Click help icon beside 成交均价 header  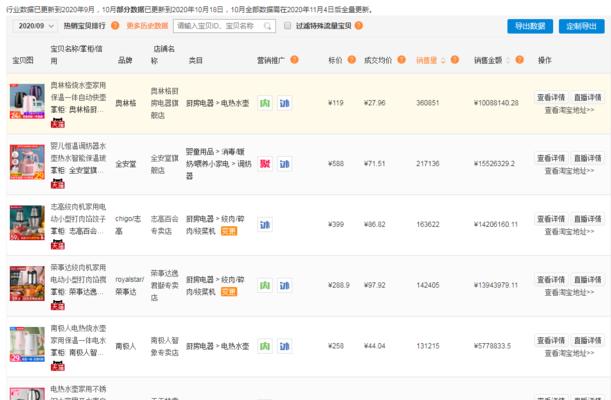pyautogui.click(x=401, y=60)
